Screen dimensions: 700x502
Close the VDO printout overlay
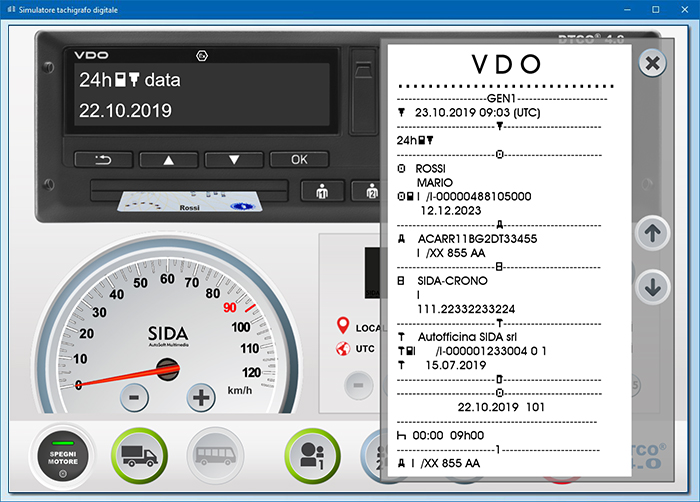(652, 64)
